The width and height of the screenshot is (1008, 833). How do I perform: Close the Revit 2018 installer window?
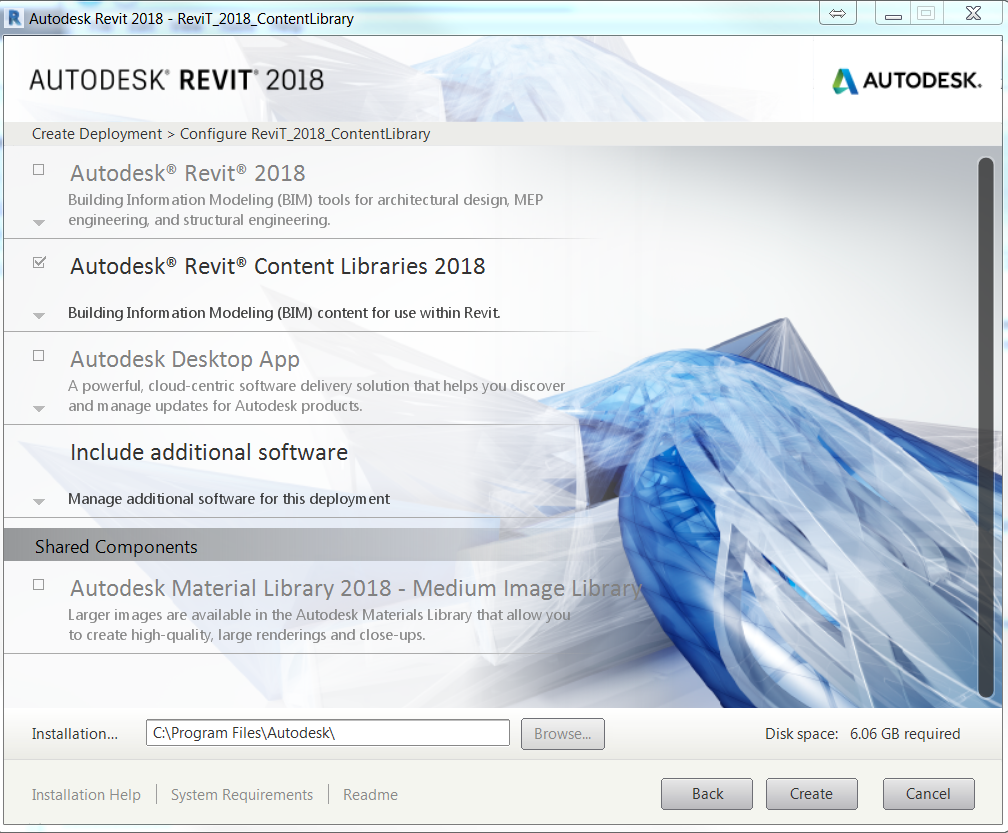(x=973, y=13)
